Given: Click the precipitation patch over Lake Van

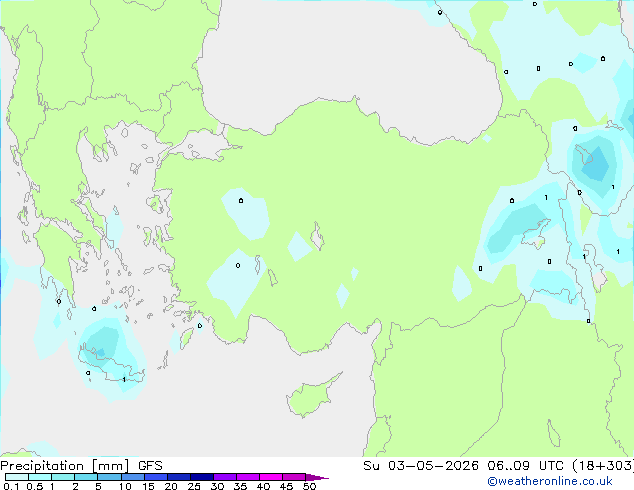Looking at the screenshot, I should 514,232.
